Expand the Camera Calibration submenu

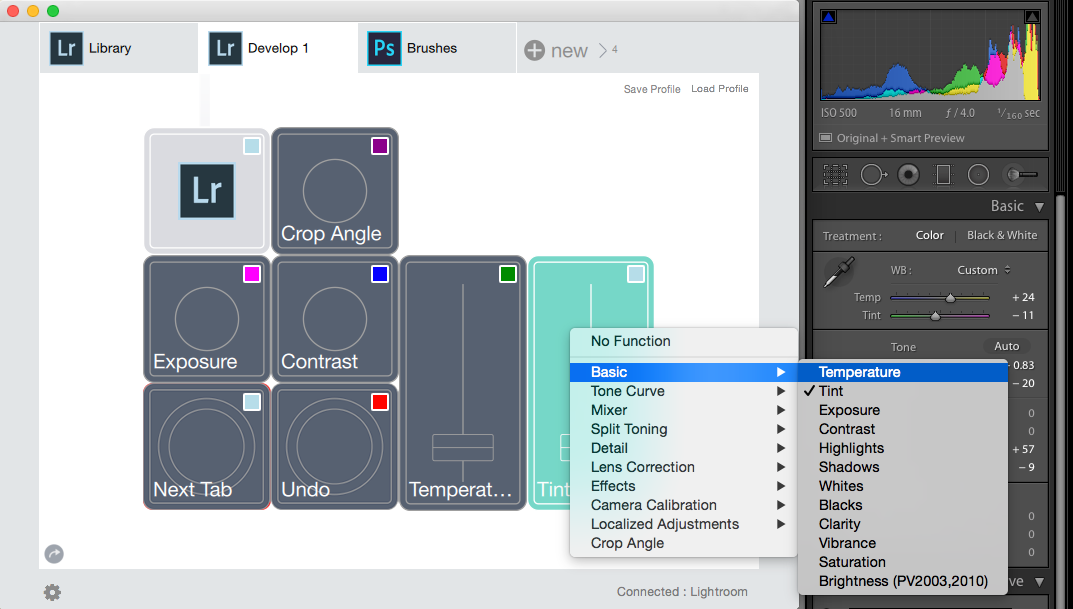pos(684,505)
